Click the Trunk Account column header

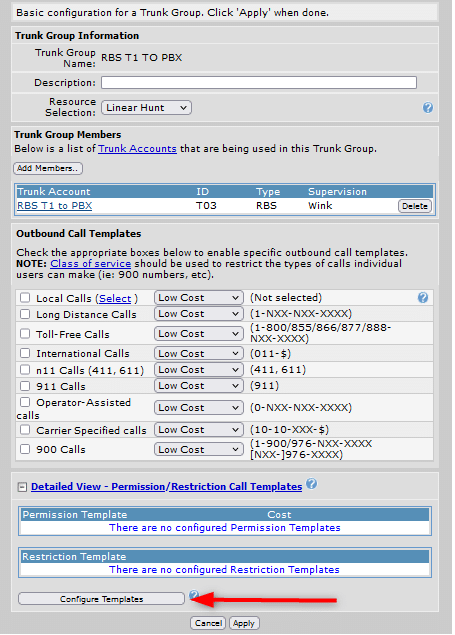pyautogui.click(x=54, y=192)
